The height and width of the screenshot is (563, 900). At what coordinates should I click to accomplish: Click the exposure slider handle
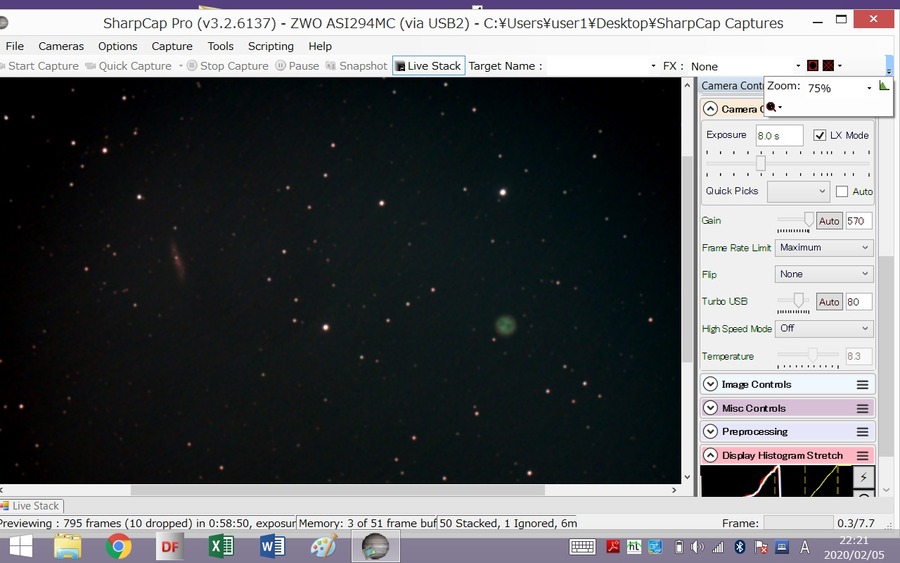[x=761, y=163]
